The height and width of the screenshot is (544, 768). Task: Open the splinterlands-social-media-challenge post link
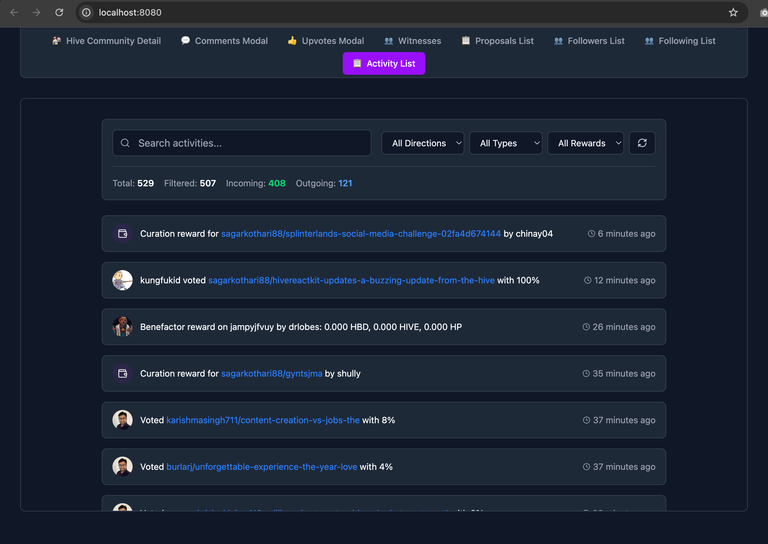[361, 233]
